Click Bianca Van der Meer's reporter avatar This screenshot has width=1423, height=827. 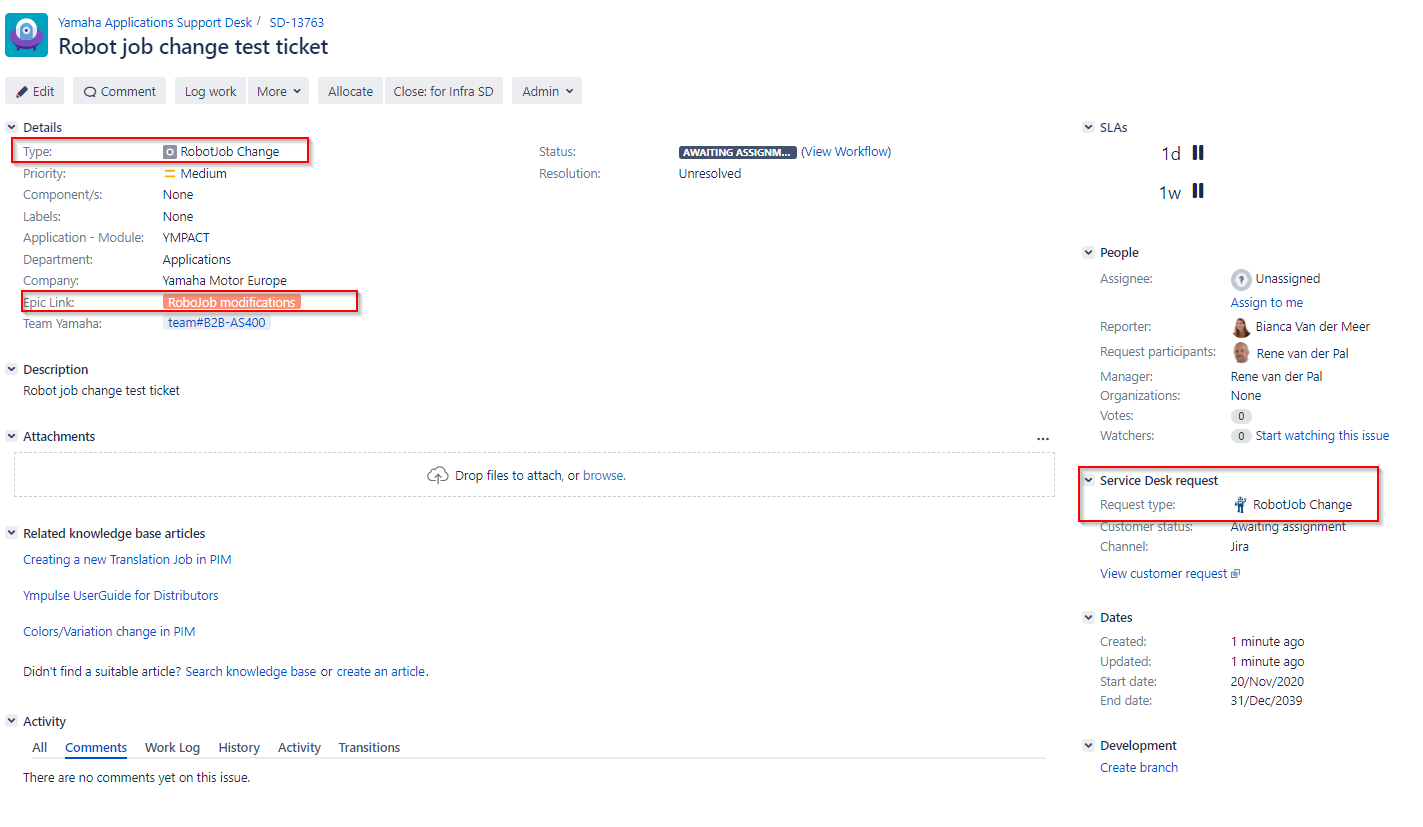(1241, 327)
